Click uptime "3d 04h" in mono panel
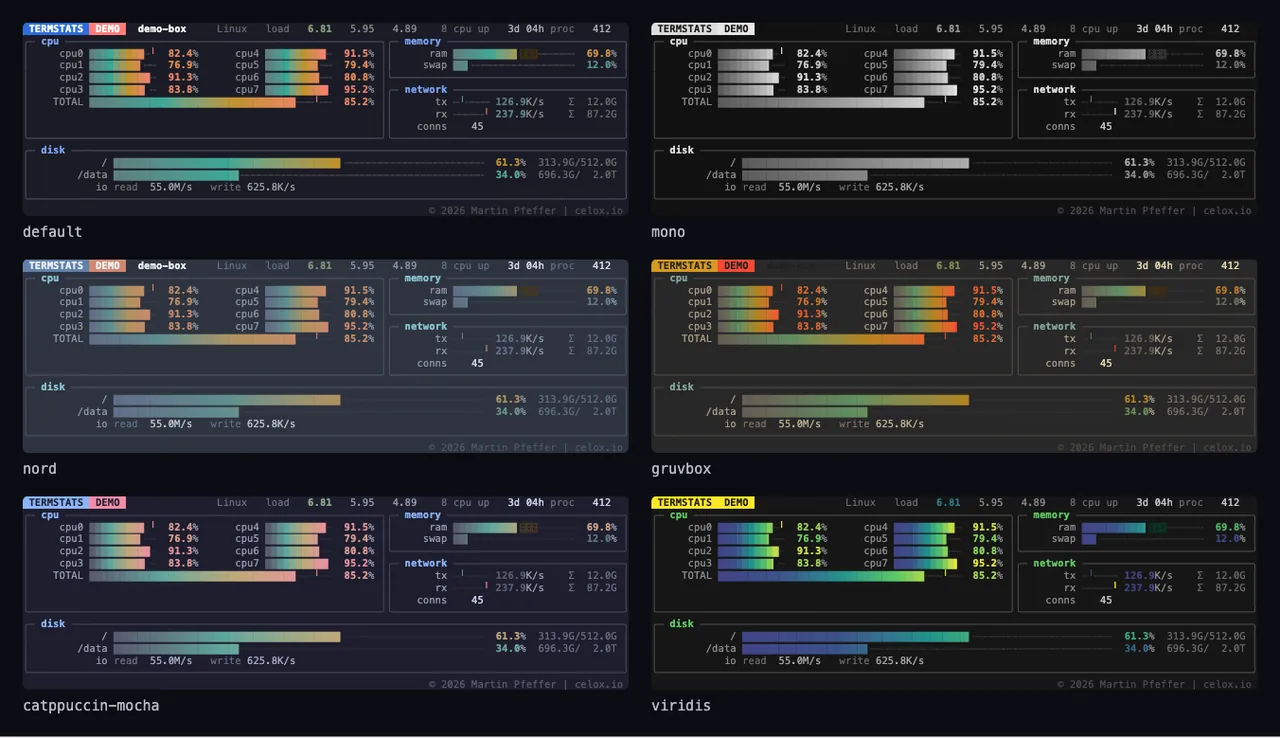 point(1154,29)
